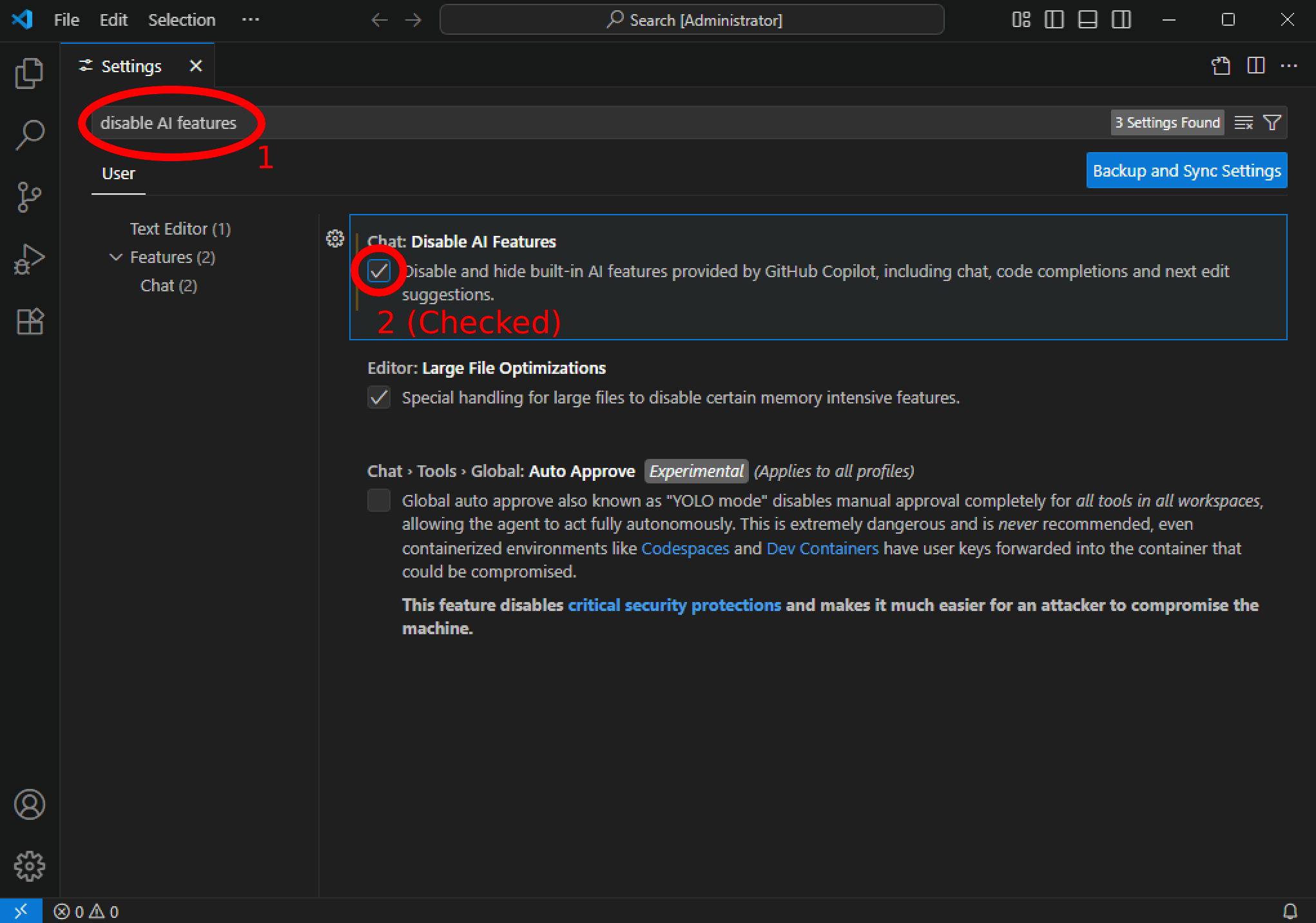The width and height of the screenshot is (1316, 923).
Task: Click the Accounts icon in activity bar
Action: point(29,804)
